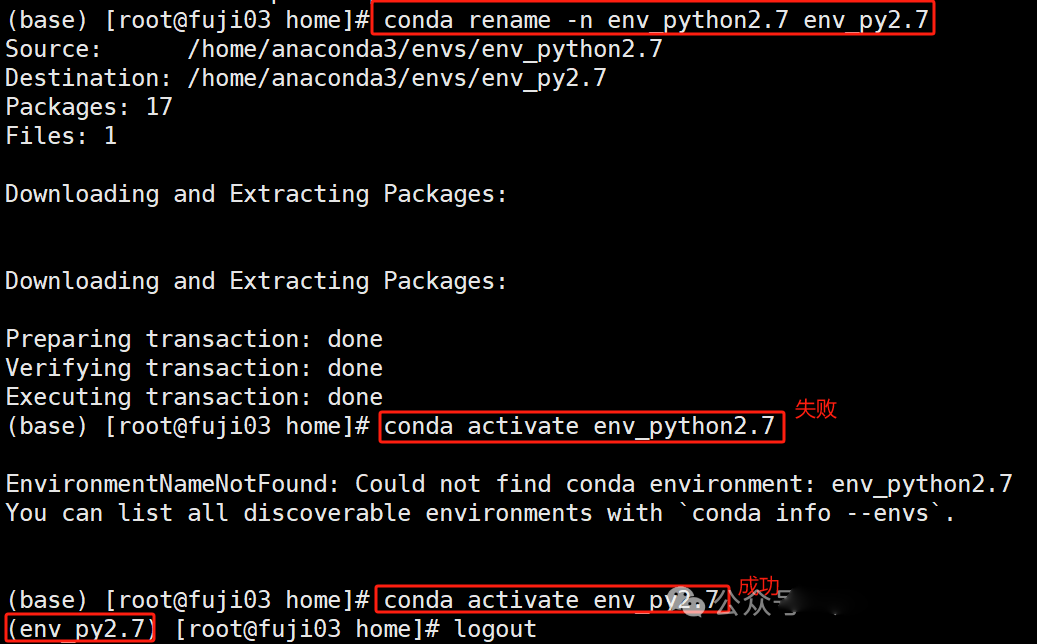Click the Destination path ending in env_py2.7
1037x644 pixels.
click(x=396, y=77)
